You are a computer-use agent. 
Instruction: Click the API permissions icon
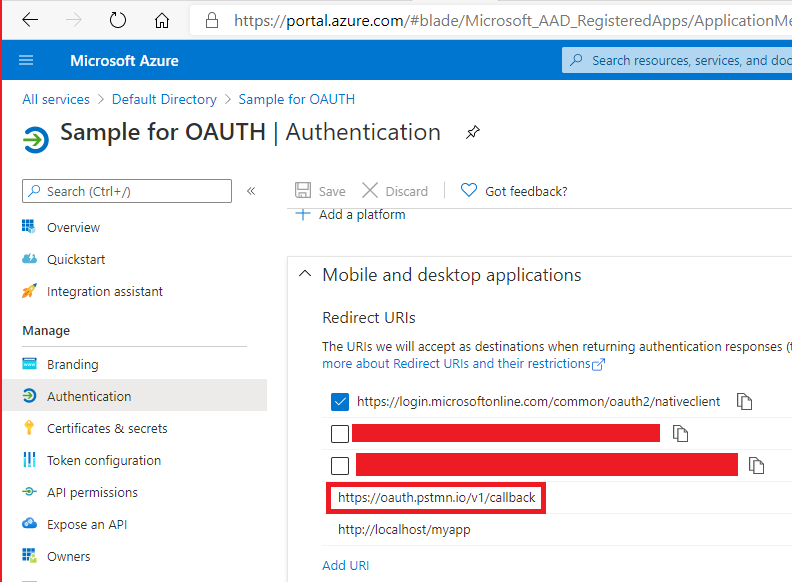(x=29, y=492)
